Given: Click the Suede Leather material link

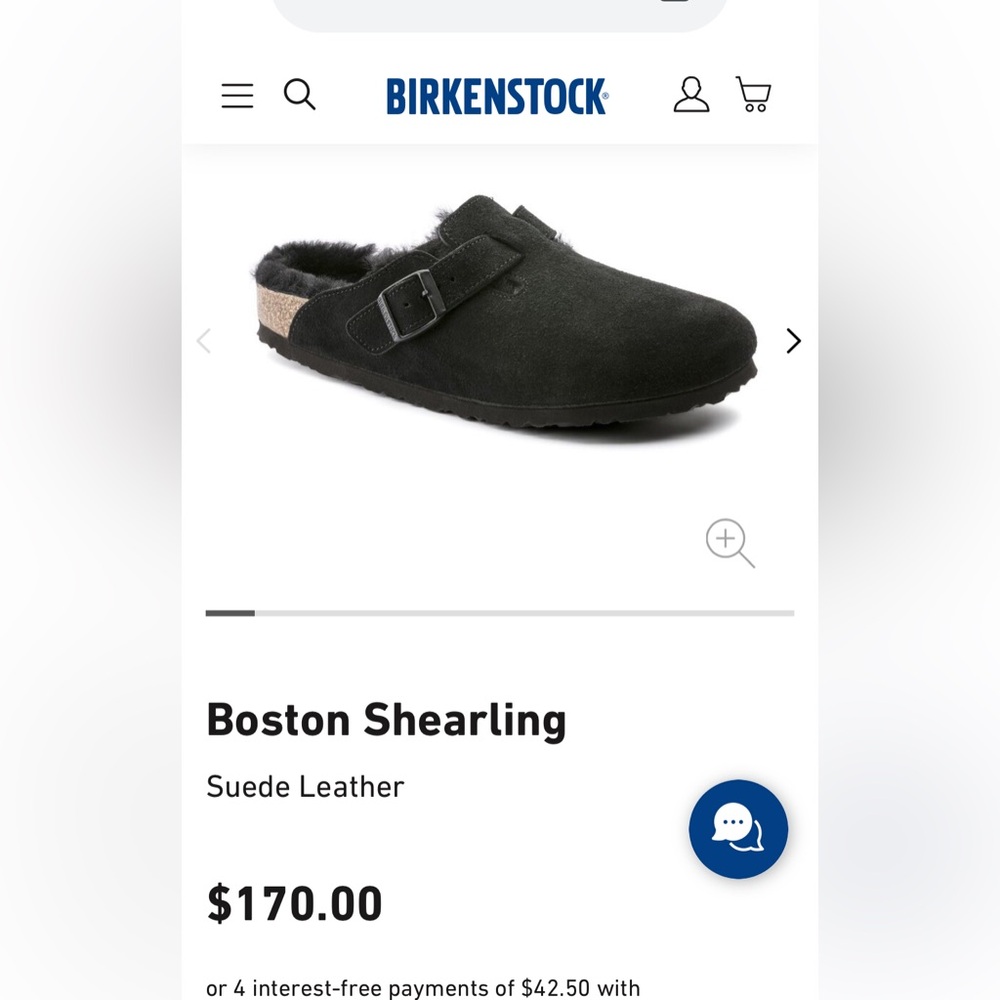Looking at the screenshot, I should point(305,787).
